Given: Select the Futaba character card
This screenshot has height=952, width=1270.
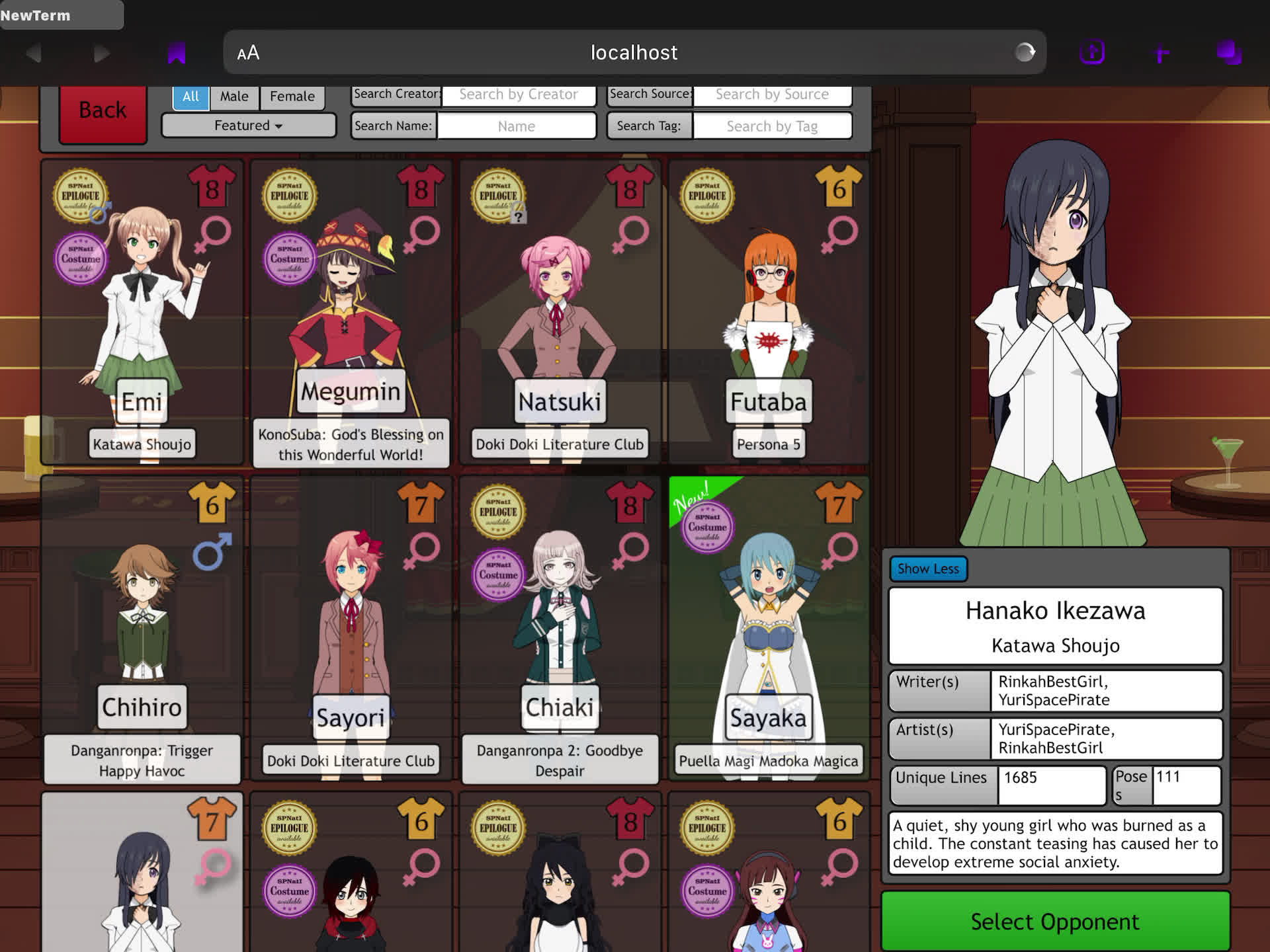Looking at the screenshot, I should click(769, 311).
